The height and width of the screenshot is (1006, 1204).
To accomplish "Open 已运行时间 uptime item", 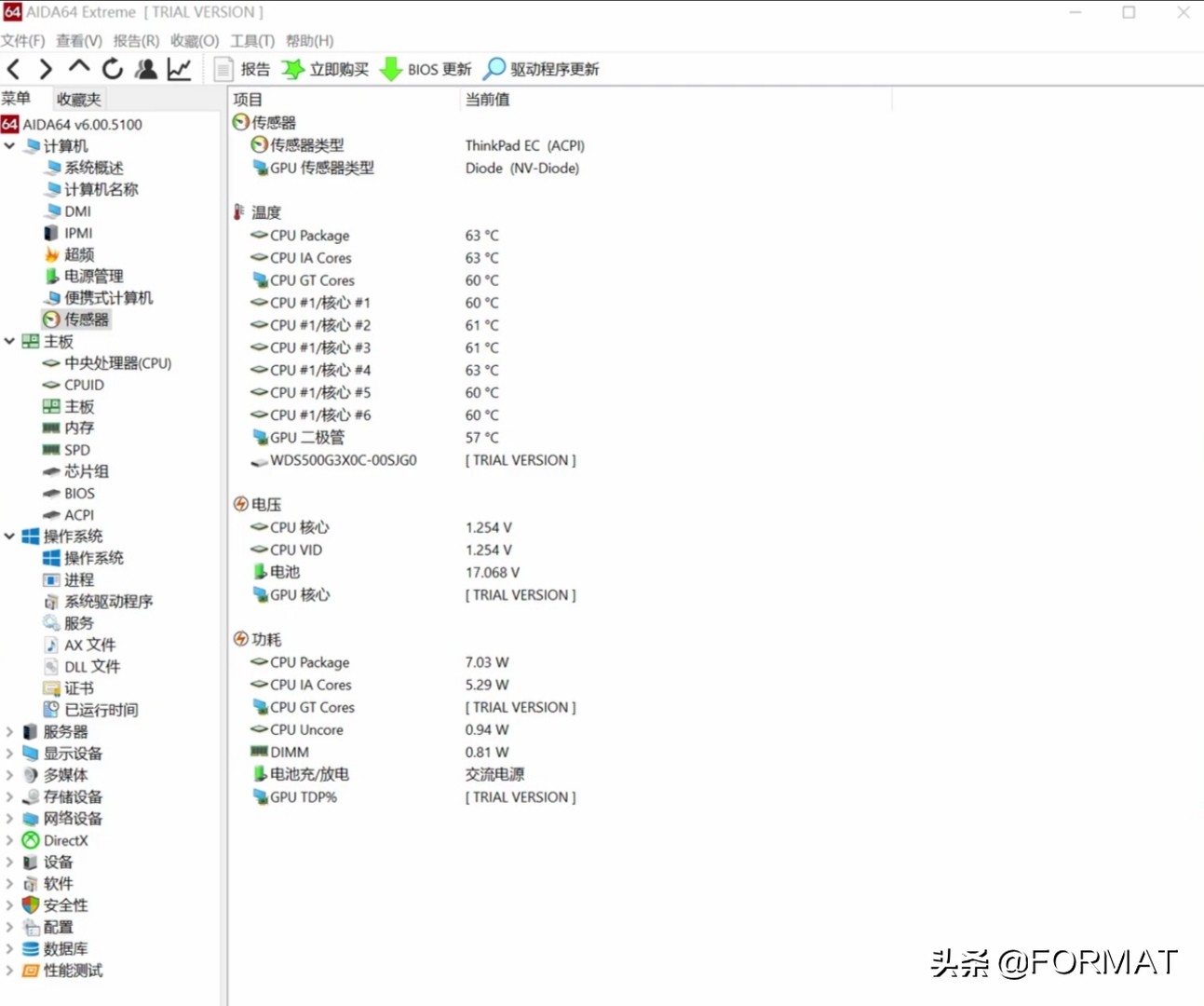I will pos(90,710).
